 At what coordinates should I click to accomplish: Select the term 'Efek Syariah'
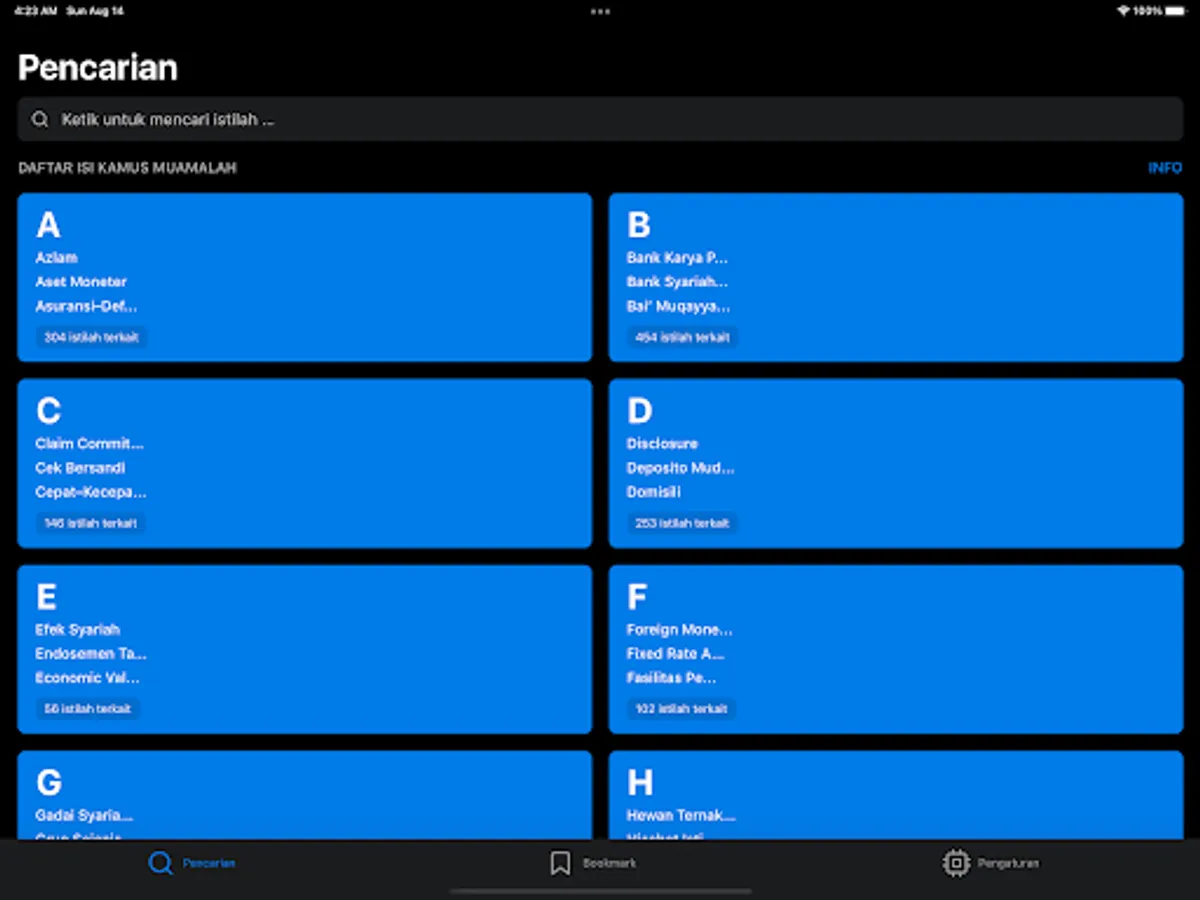(77, 630)
